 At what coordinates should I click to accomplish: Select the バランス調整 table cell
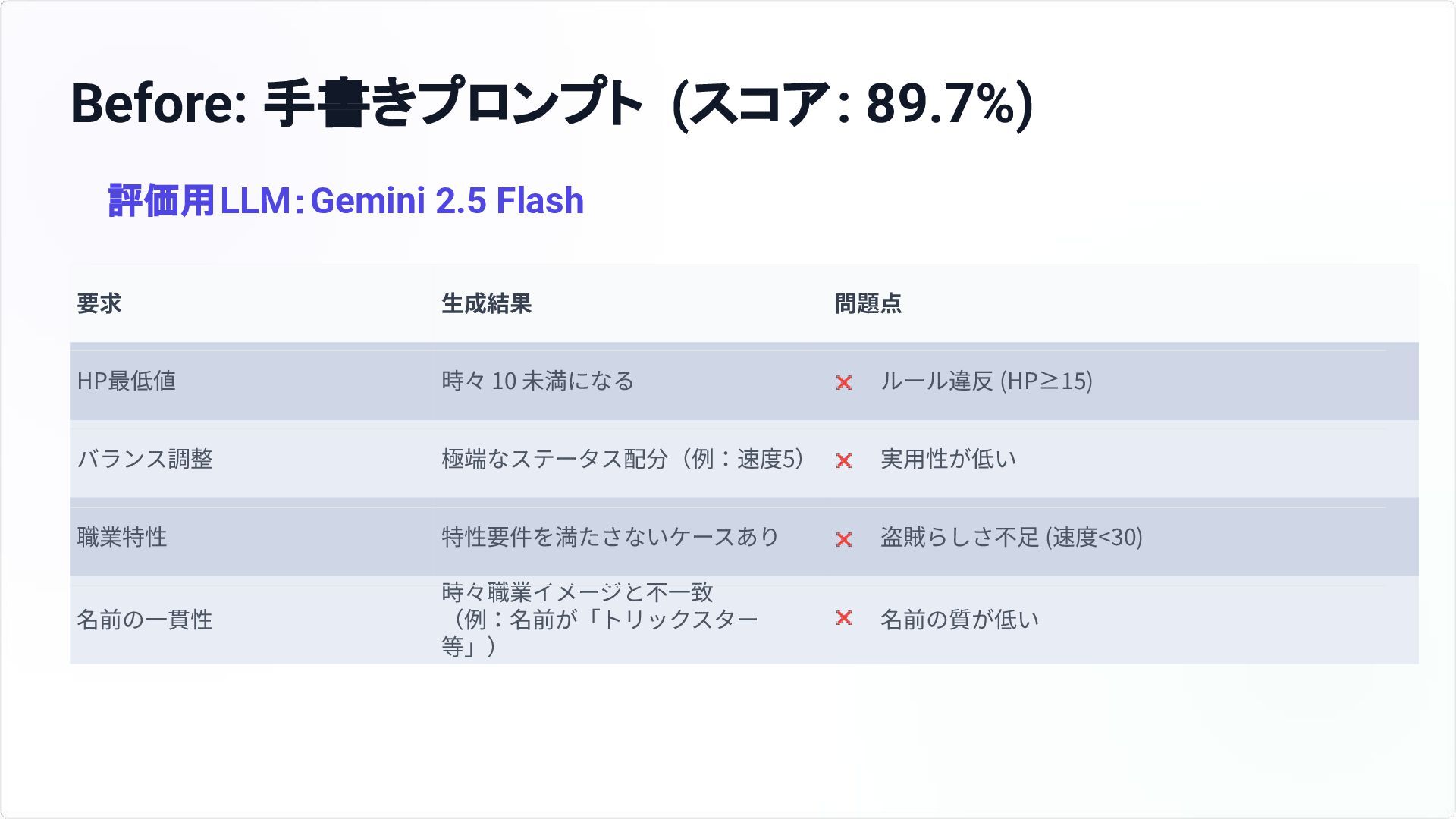(x=145, y=459)
